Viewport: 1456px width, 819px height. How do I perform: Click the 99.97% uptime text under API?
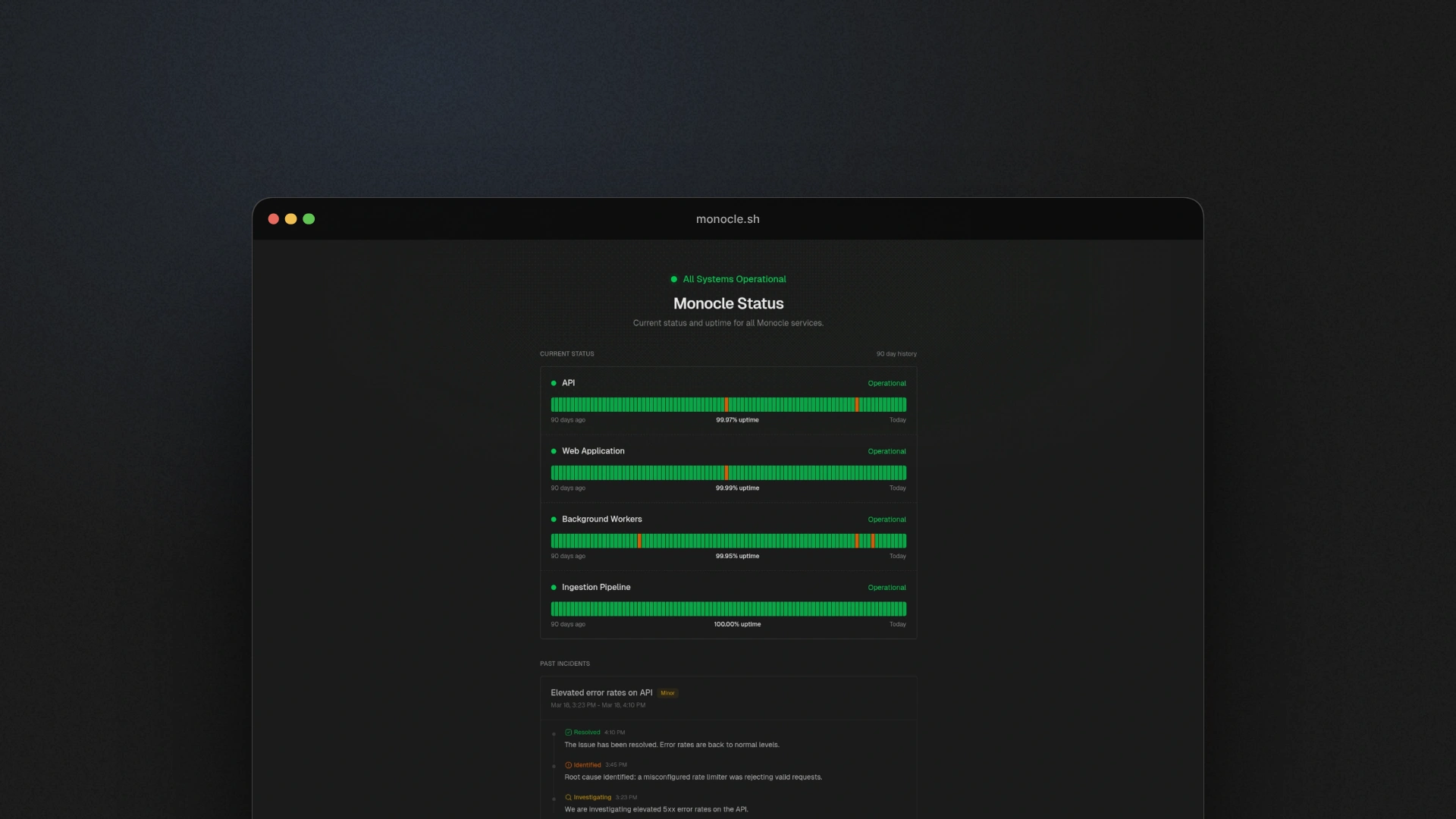737,420
